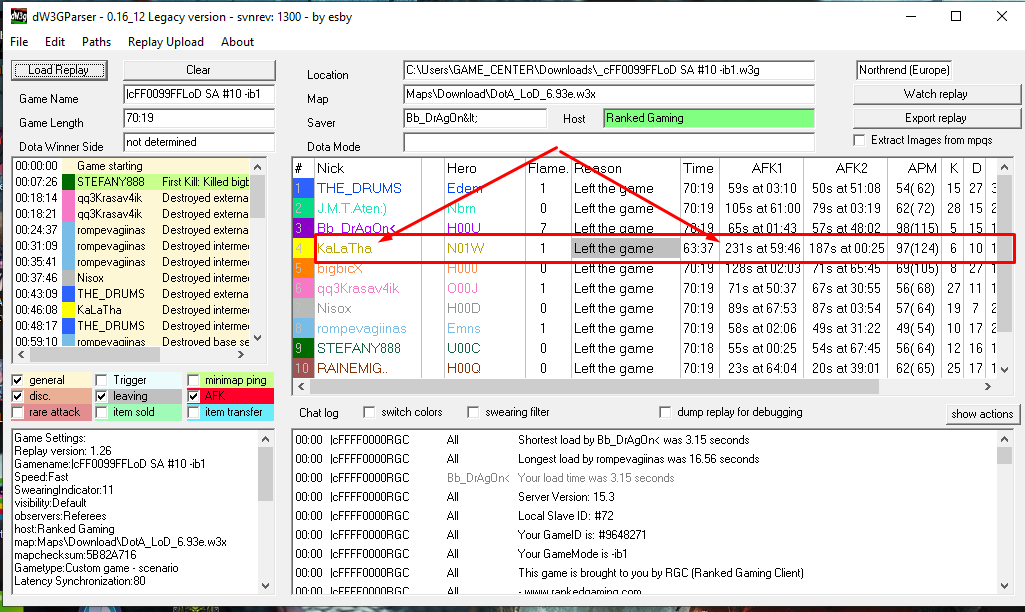Click the Clear button
The height and width of the screenshot is (612, 1025).
(199, 70)
